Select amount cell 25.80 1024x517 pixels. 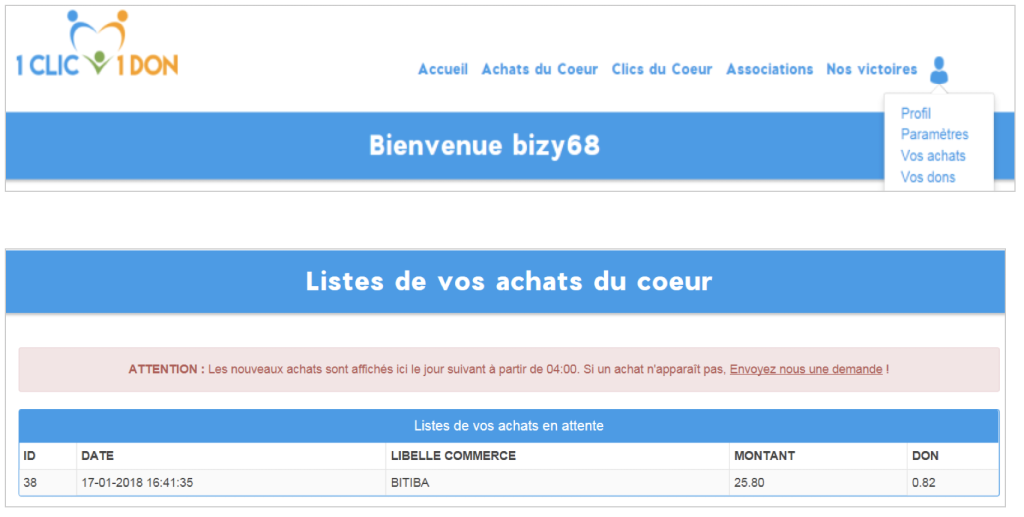tap(818, 483)
